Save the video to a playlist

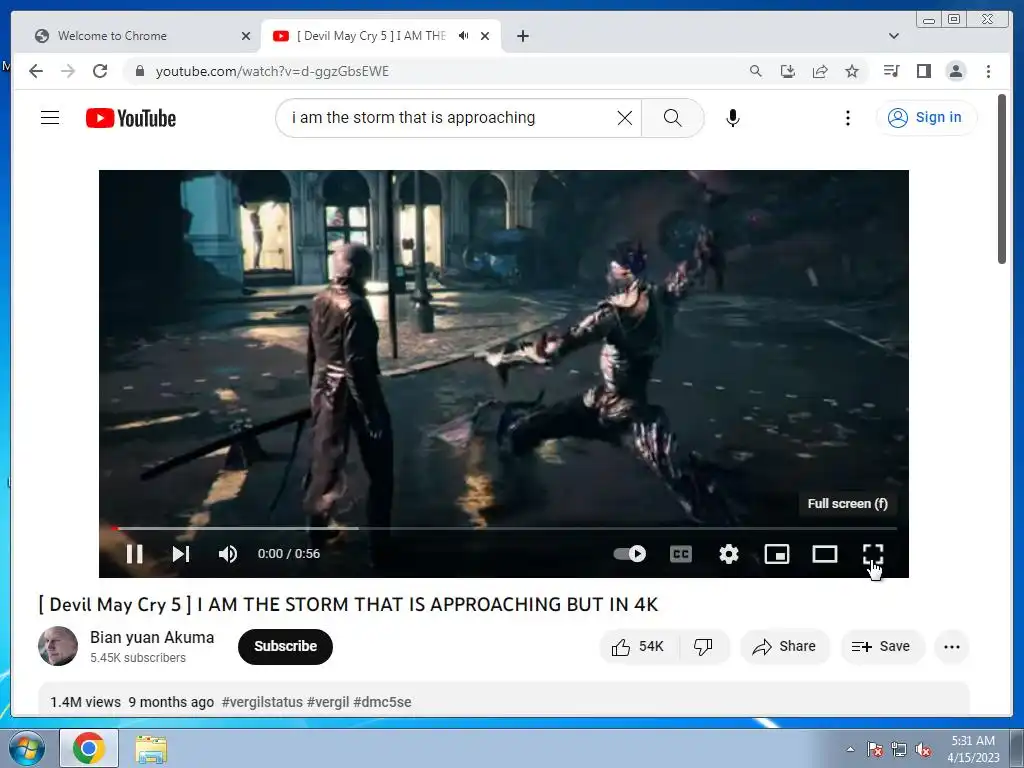coord(882,647)
